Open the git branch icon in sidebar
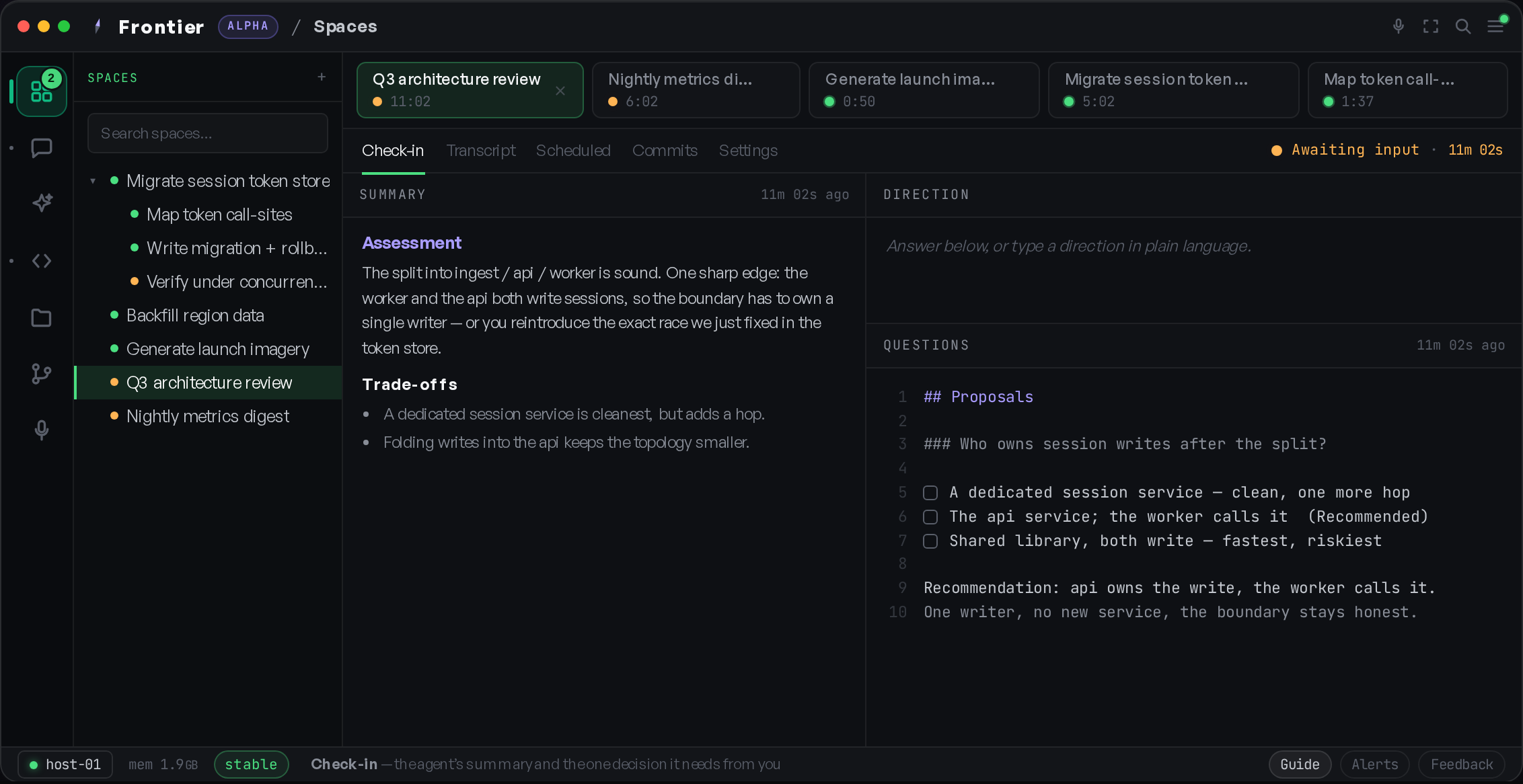The height and width of the screenshot is (784, 1523). coord(42,374)
